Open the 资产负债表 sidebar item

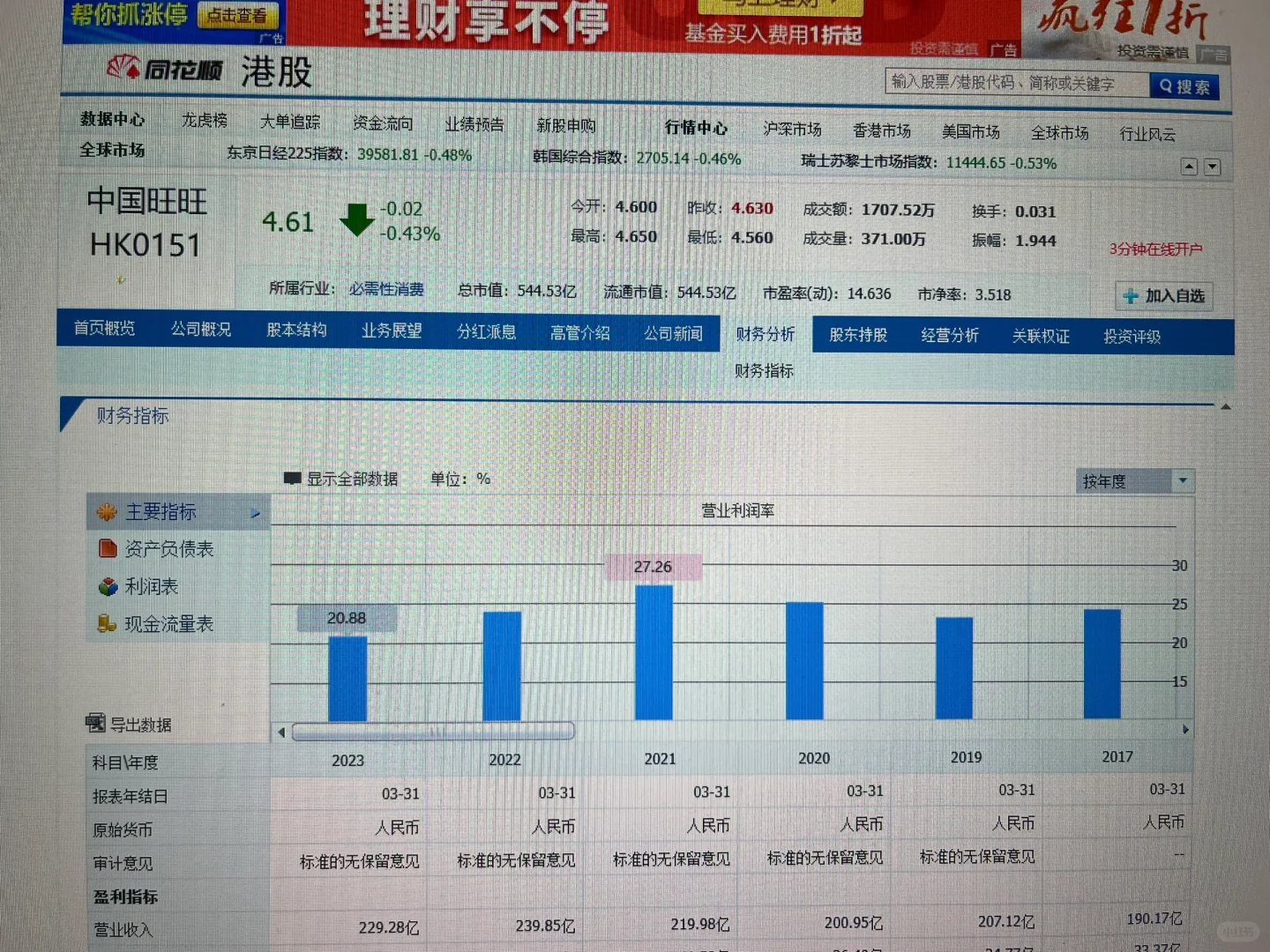[169, 549]
